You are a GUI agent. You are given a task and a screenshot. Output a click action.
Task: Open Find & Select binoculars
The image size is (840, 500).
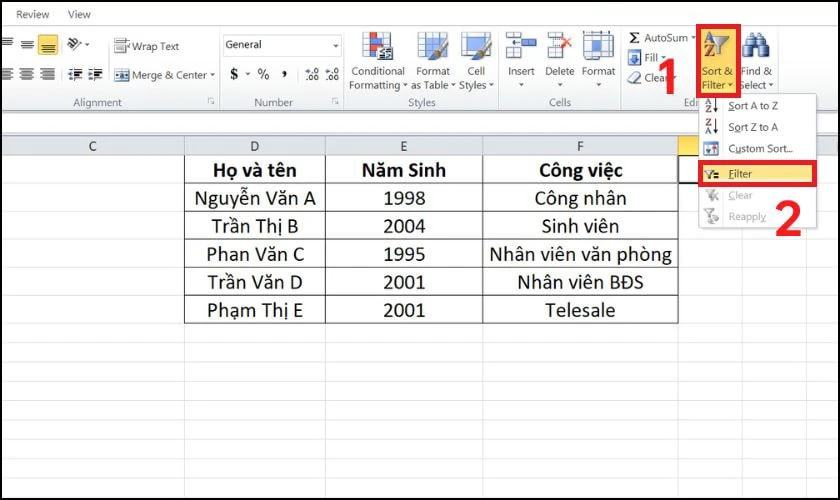click(756, 61)
